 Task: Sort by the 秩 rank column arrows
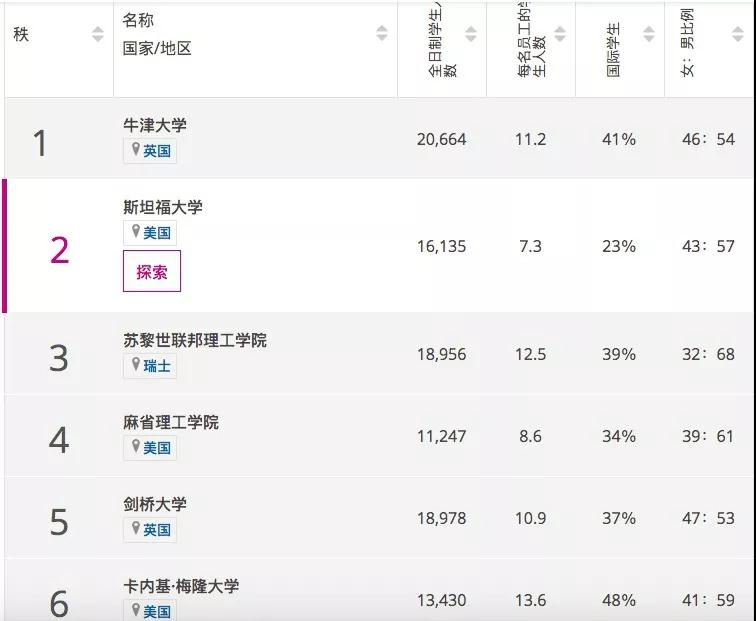(x=97, y=34)
